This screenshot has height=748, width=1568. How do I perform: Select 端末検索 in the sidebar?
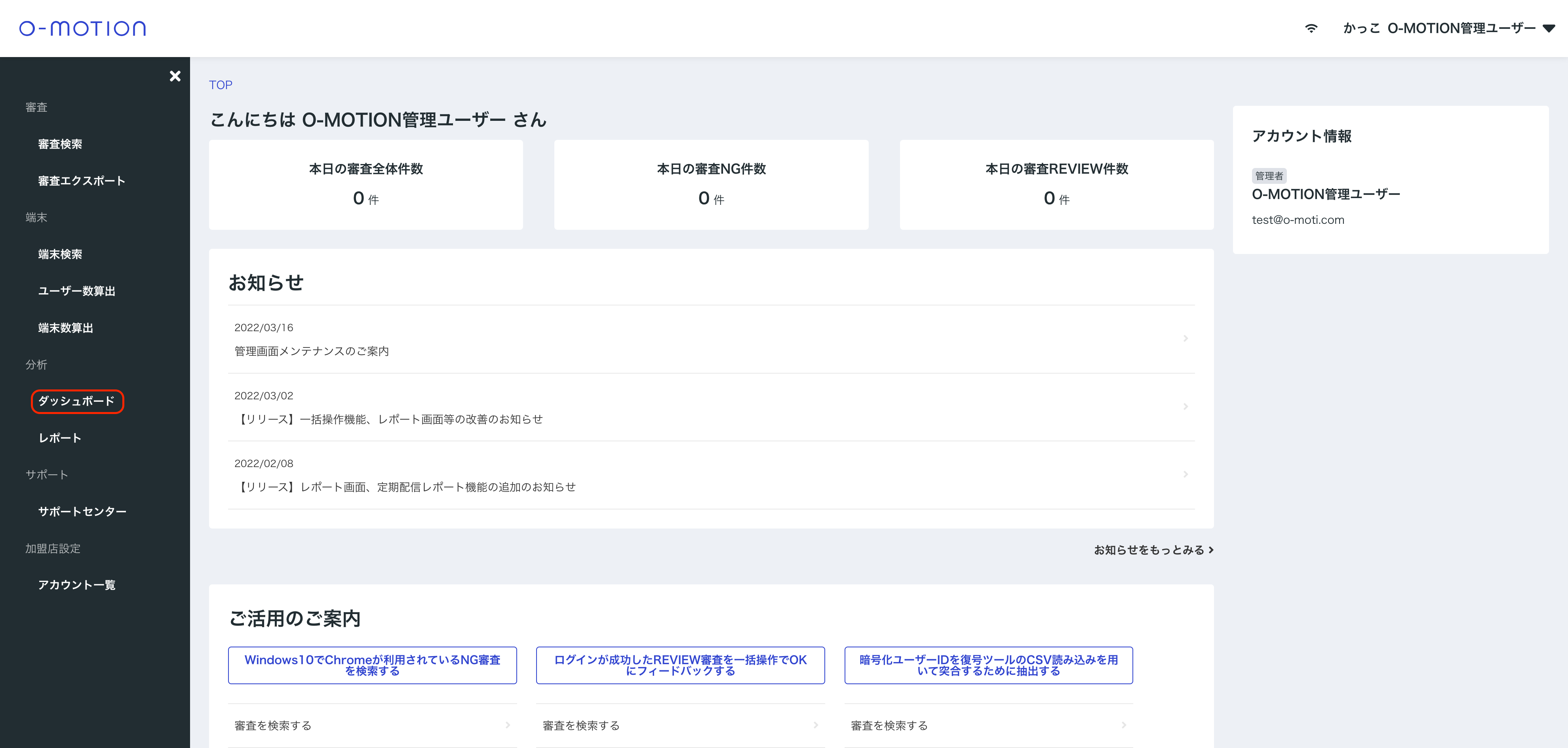coord(60,255)
